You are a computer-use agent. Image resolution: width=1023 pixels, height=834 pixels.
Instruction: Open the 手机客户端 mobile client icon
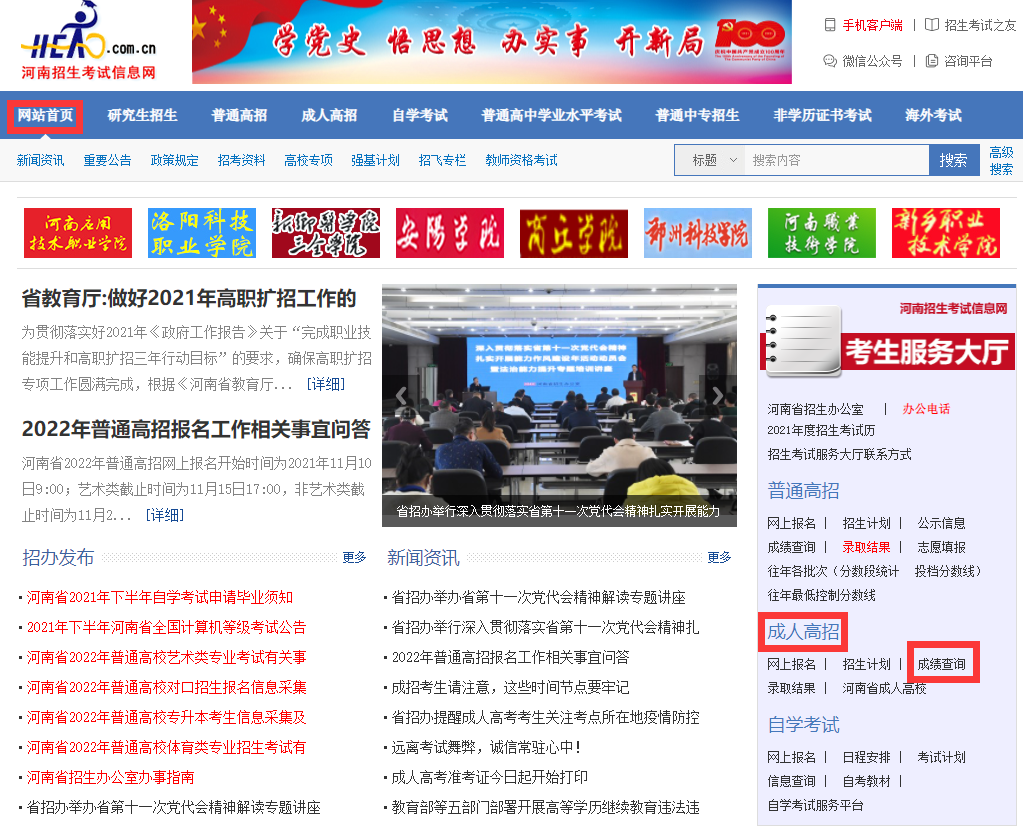tap(829, 25)
